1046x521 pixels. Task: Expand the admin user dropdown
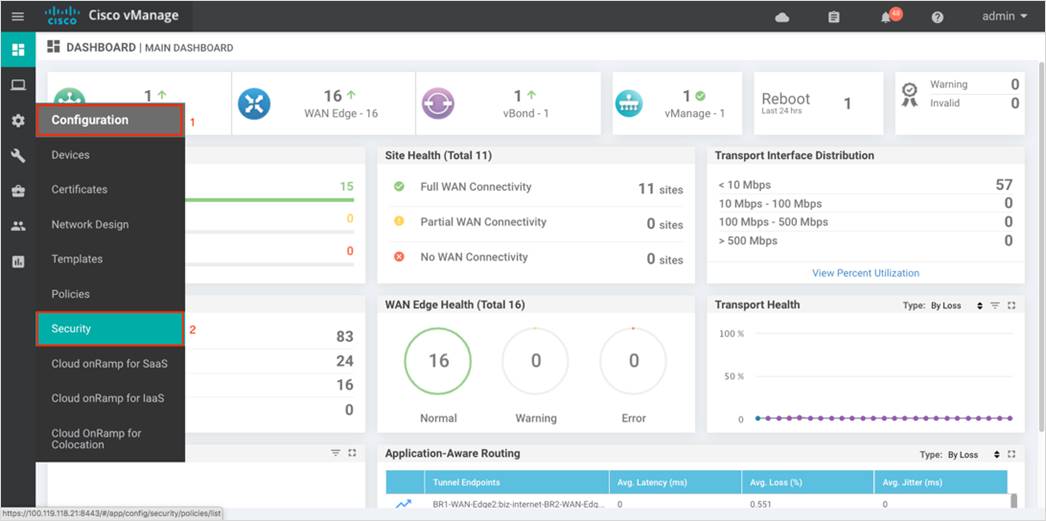pos(1004,17)
